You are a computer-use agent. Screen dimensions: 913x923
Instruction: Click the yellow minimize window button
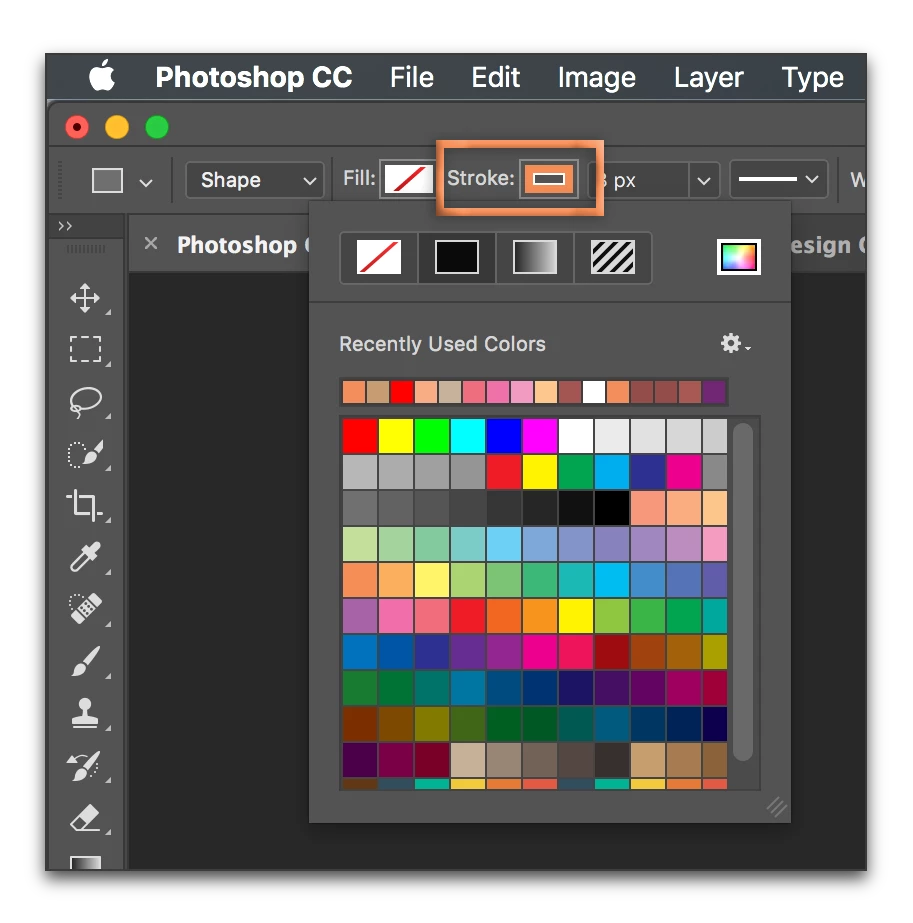117,127
